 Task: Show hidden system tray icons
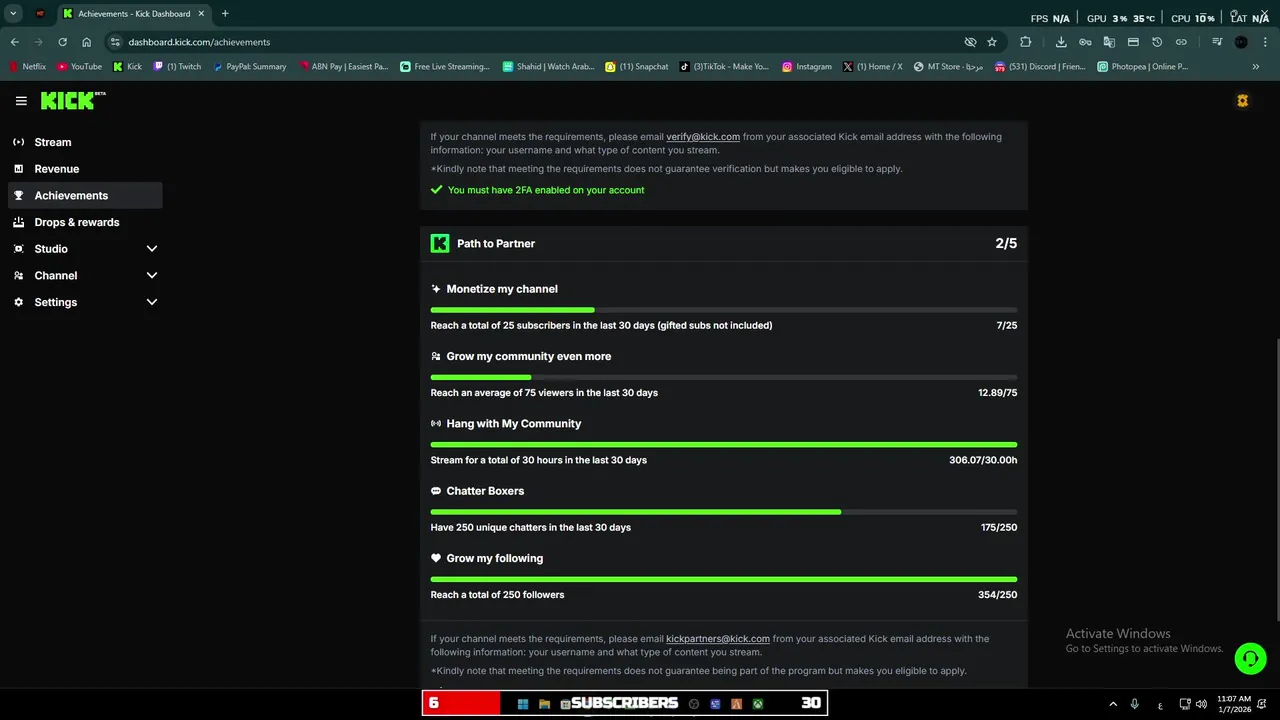pos(1113,703)
